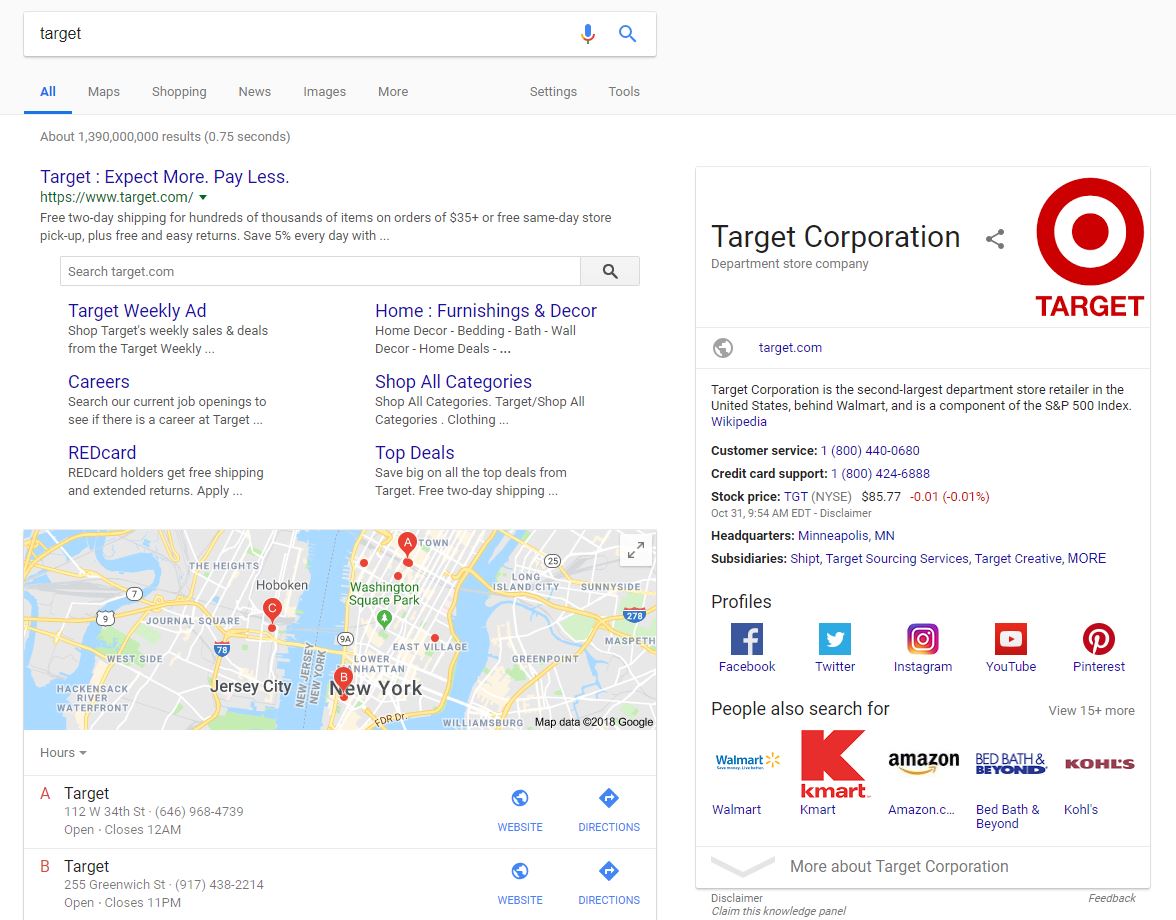Click the knowledge panel Feedback link
This screenshot has width=1176, height=920.
tap(1112, 898)
